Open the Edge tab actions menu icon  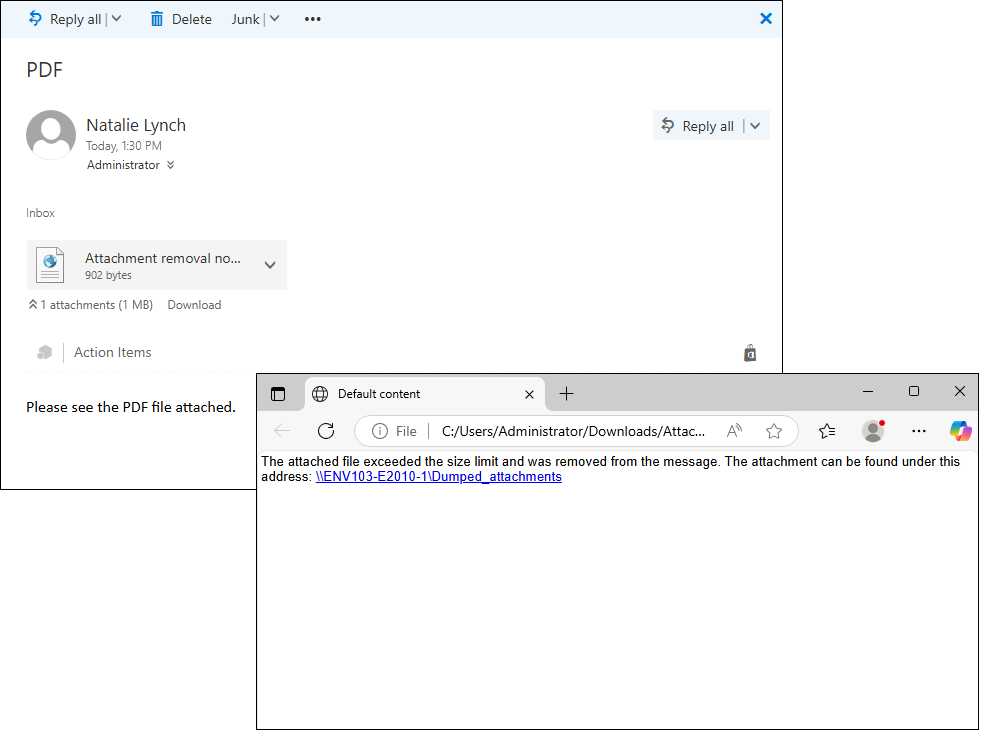pyautogui.click(x=278, y=394)
